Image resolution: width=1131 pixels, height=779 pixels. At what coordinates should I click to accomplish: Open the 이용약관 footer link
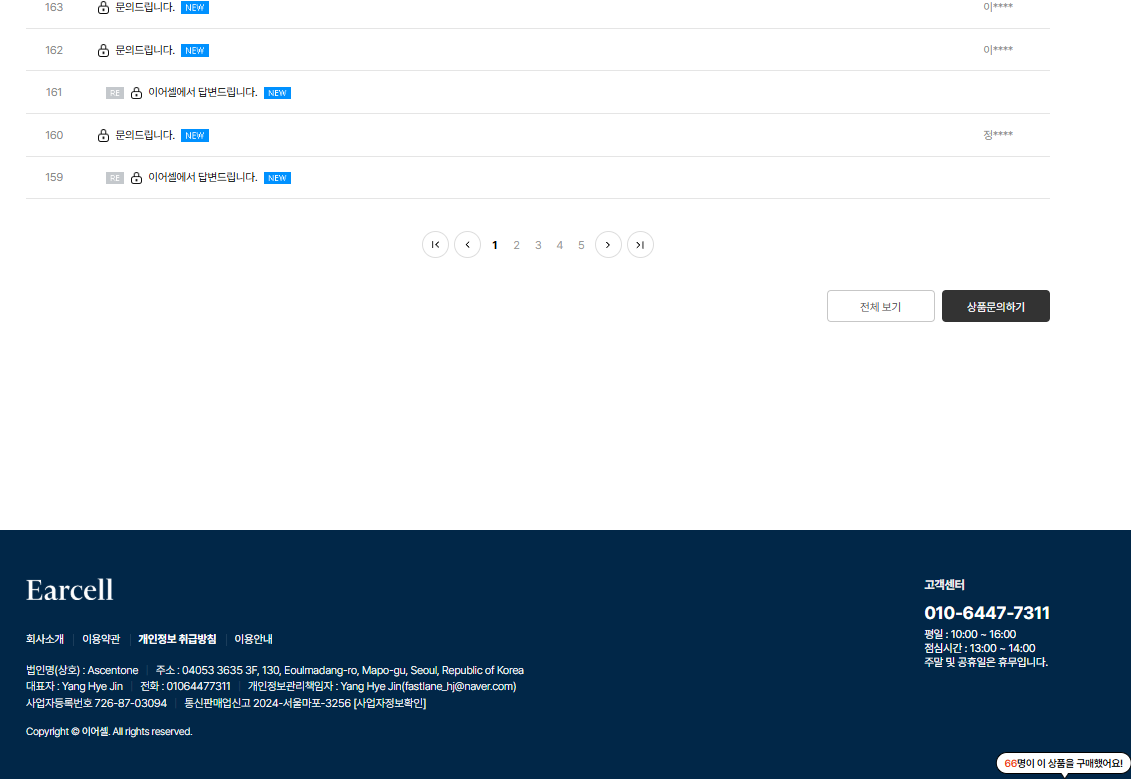[101, 639]
